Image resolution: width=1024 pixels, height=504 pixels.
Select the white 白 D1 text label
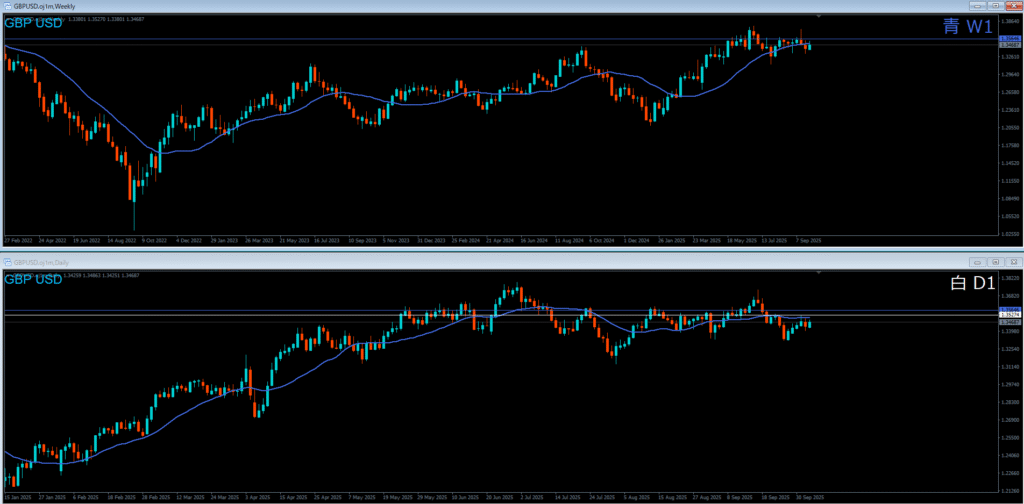[970, 284]
